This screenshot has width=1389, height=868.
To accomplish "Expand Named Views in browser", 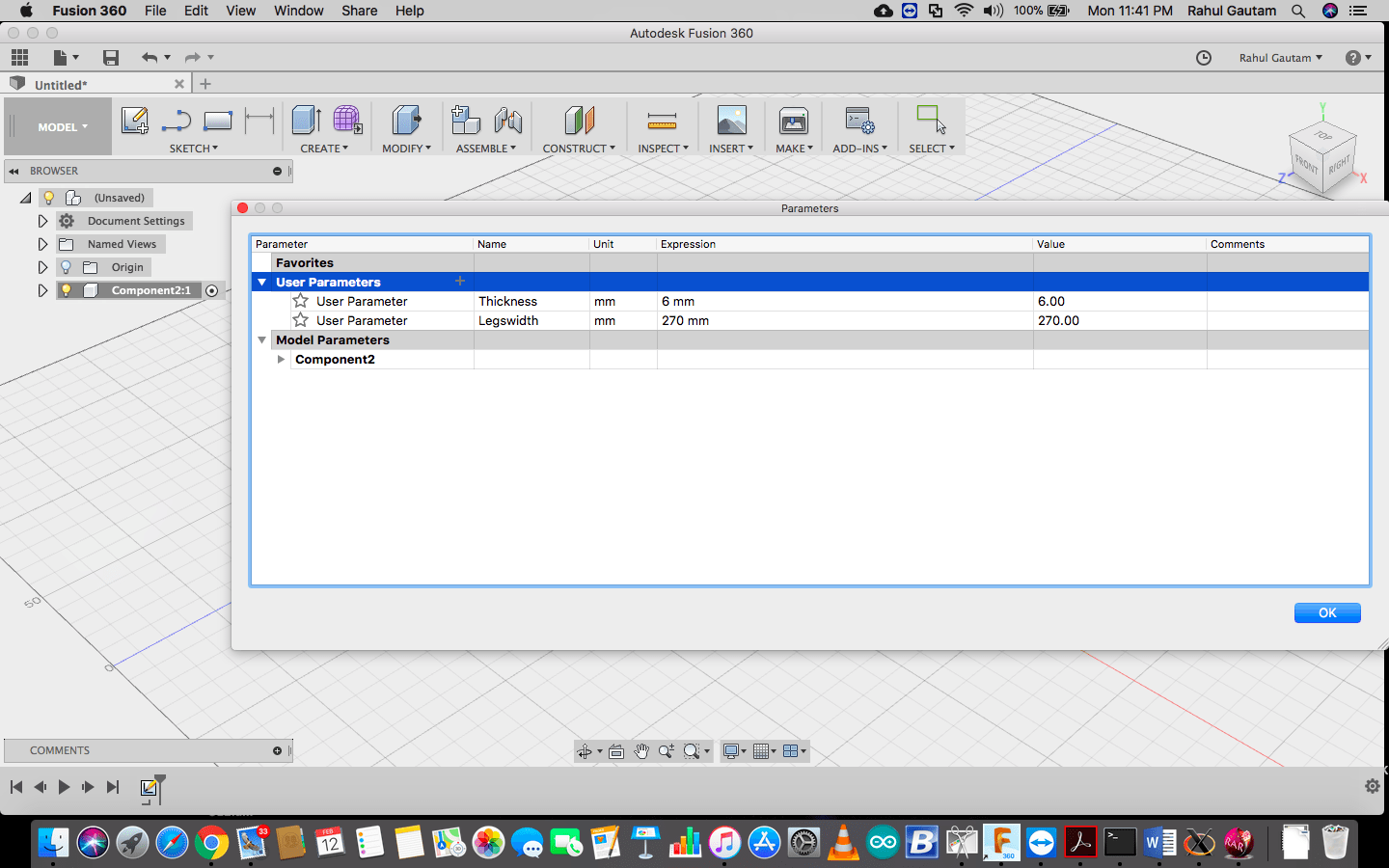I will [x=42, y=244].
